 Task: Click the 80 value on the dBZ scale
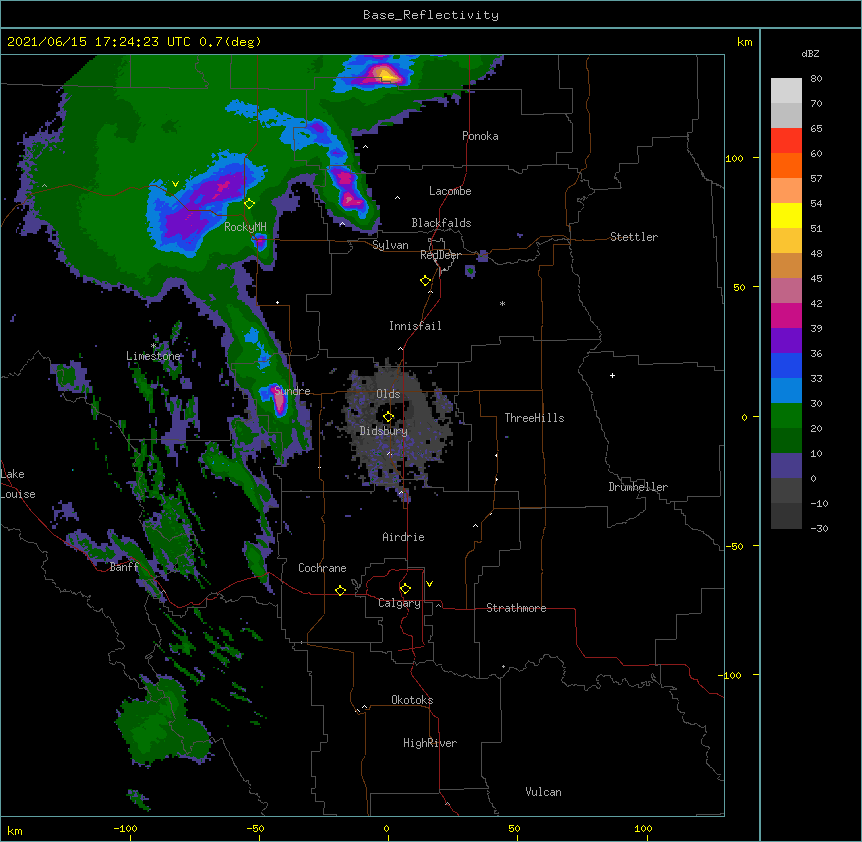pos(816,79)
